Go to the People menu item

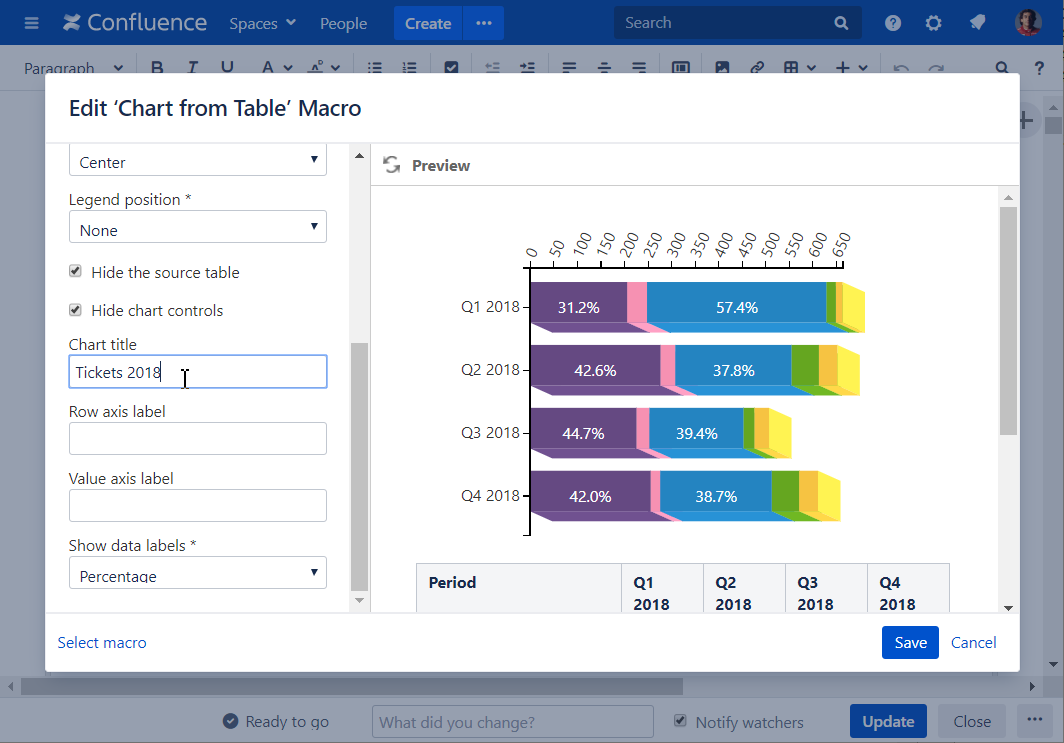click(x=343, y=23)
